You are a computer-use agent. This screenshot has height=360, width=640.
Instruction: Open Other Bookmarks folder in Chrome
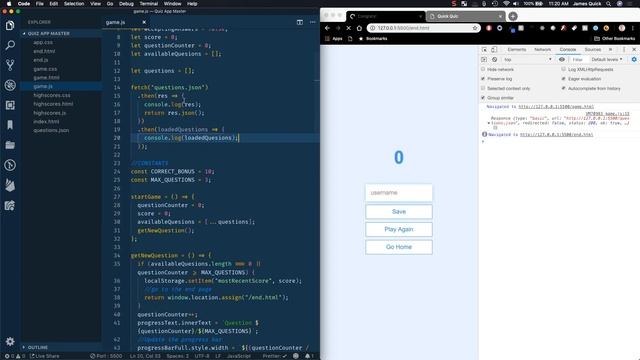coord(615,38)
